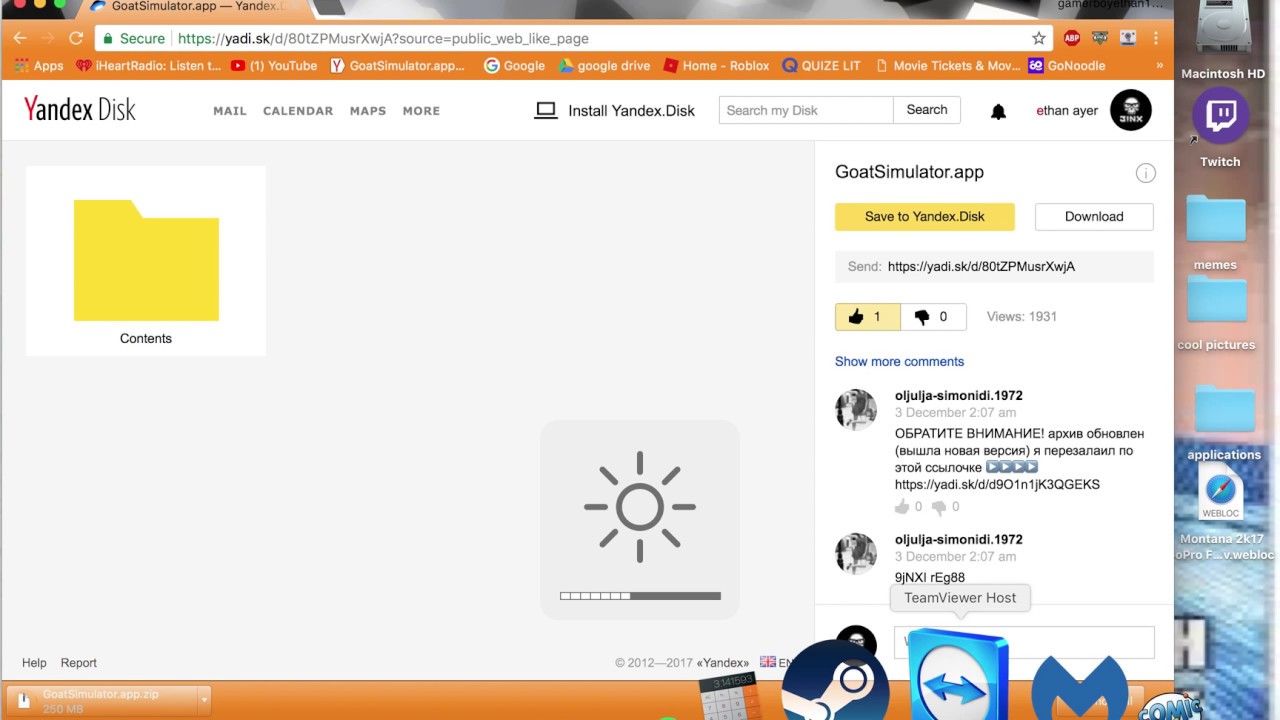Click Save to Yandex.Disk button
The image size is (1280, 720).
925,216
